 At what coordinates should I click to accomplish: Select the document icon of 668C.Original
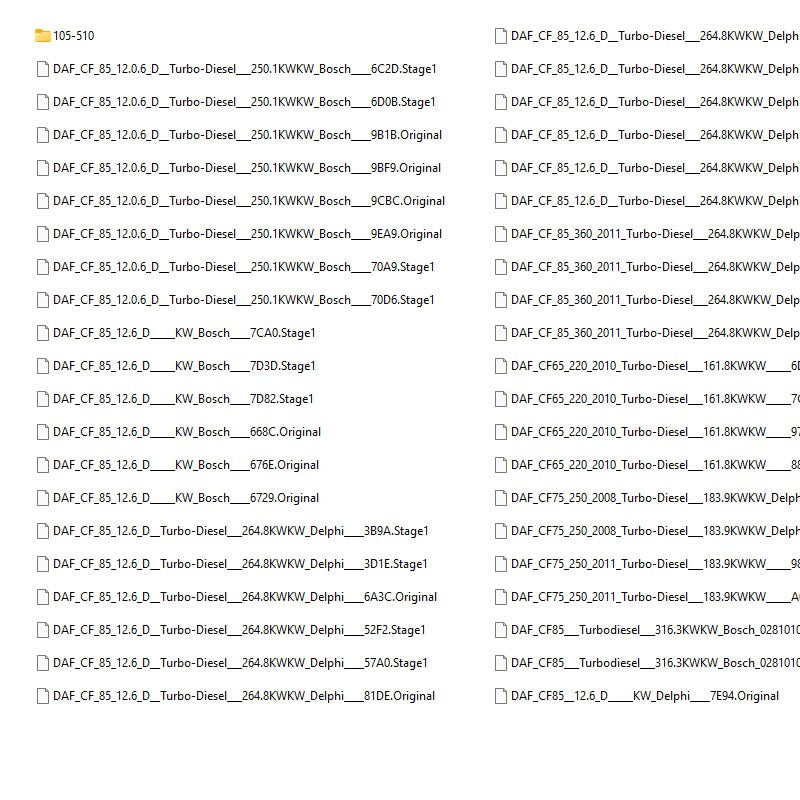pos(42,432)
